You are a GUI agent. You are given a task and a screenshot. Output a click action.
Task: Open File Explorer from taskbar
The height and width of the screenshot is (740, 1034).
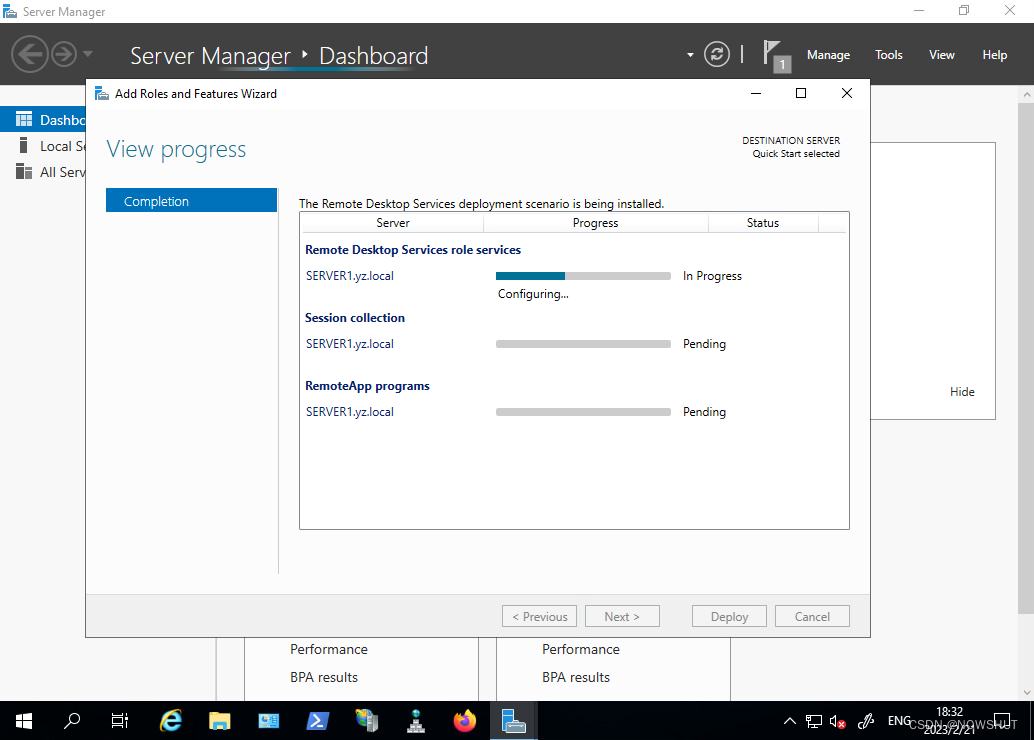click(220, 721)
